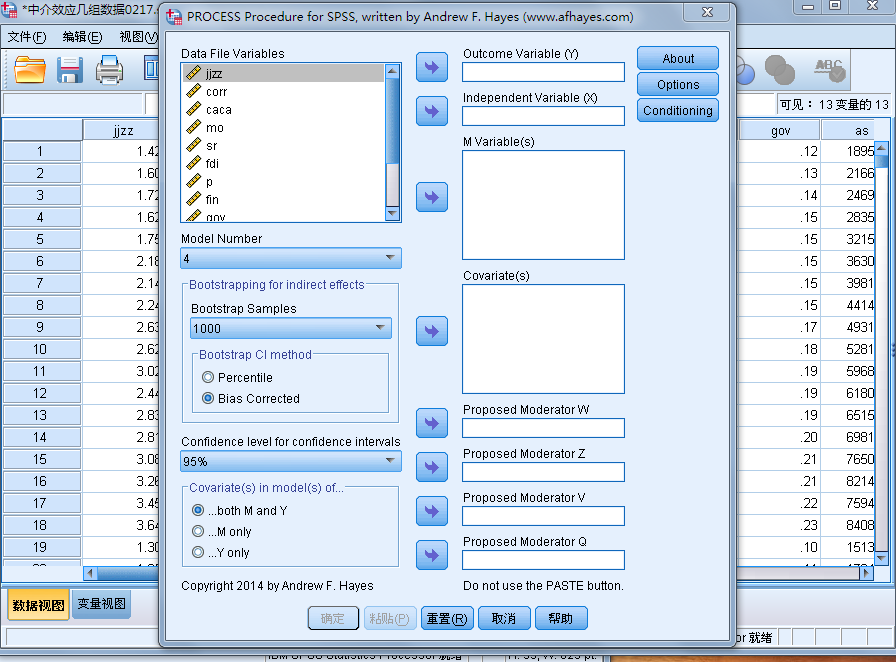
Task: Click 帮助 help button
Action: click(x=561, y=619)
